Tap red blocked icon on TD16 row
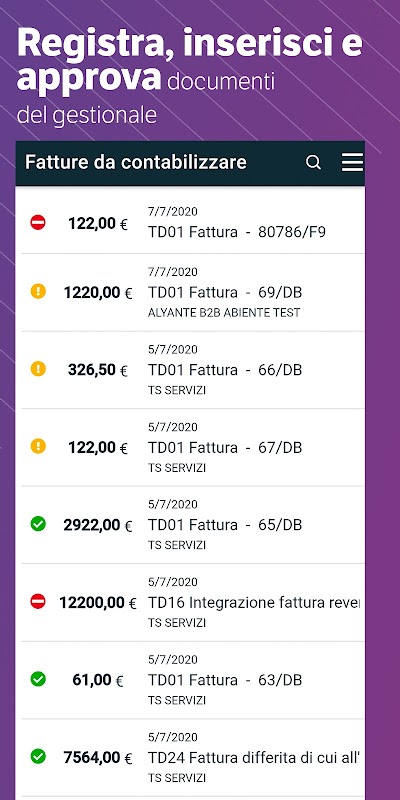 tap(38, 602)
